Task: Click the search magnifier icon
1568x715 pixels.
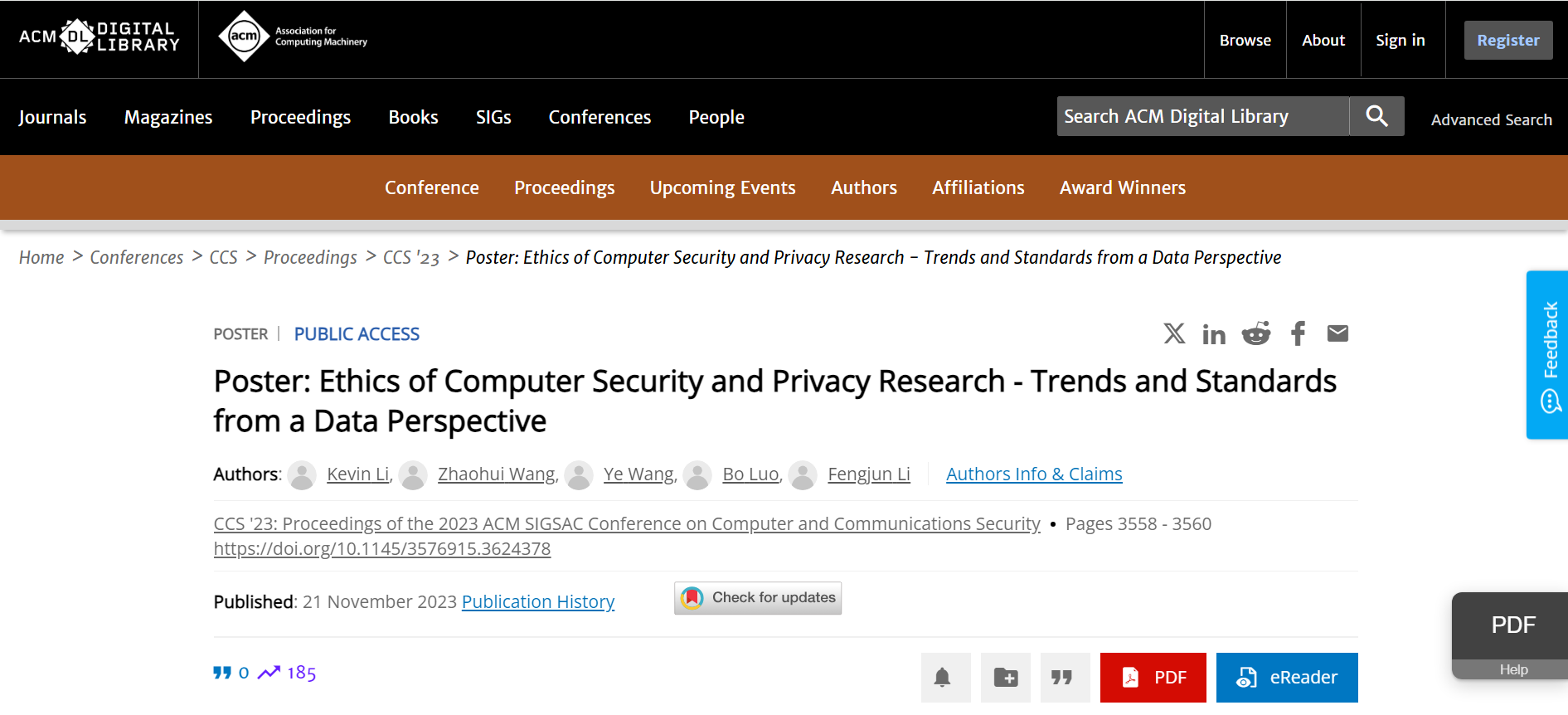Action: (x=1376, y=116)
